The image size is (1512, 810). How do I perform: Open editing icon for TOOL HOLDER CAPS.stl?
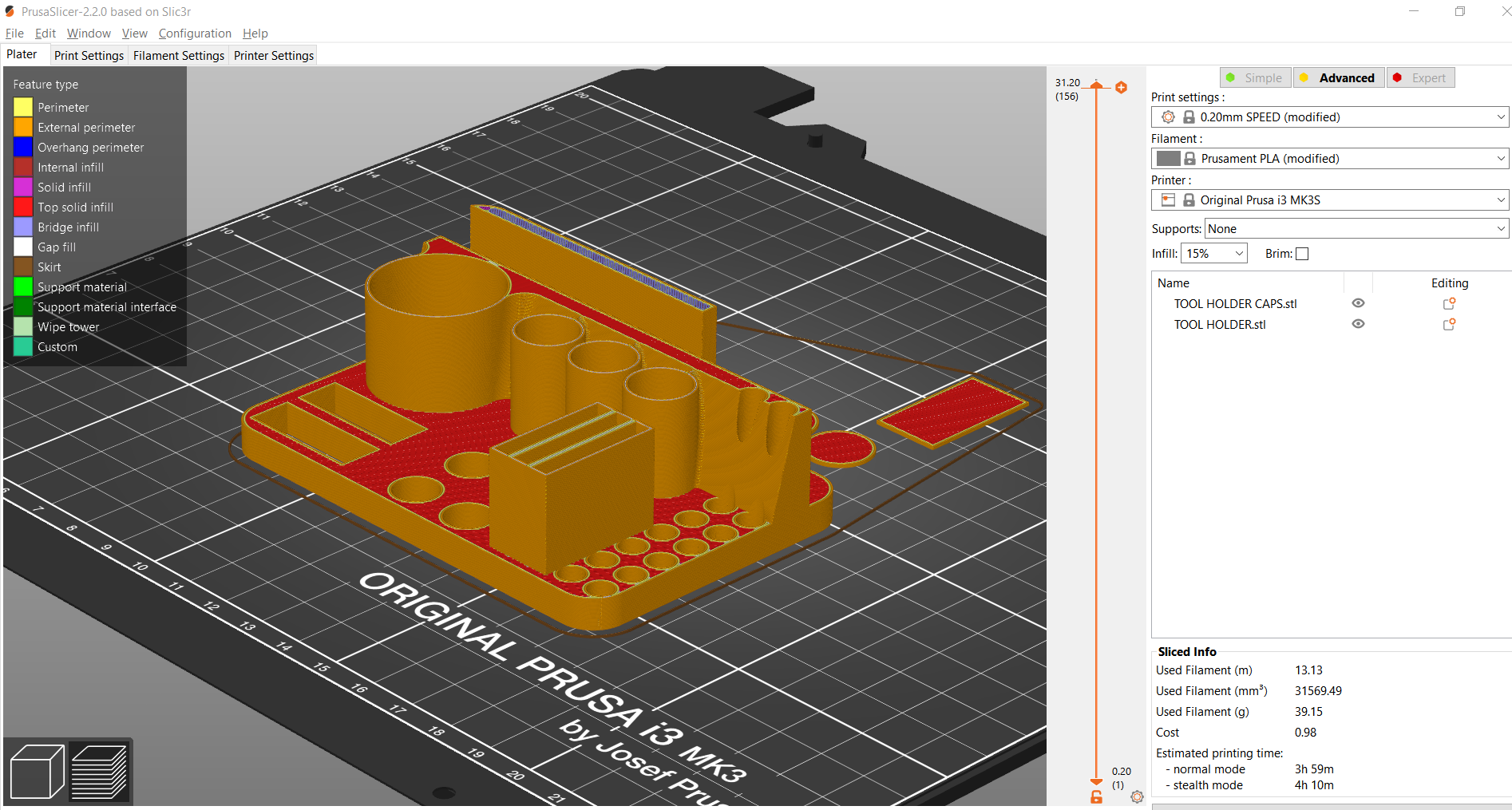(1449, 304)
